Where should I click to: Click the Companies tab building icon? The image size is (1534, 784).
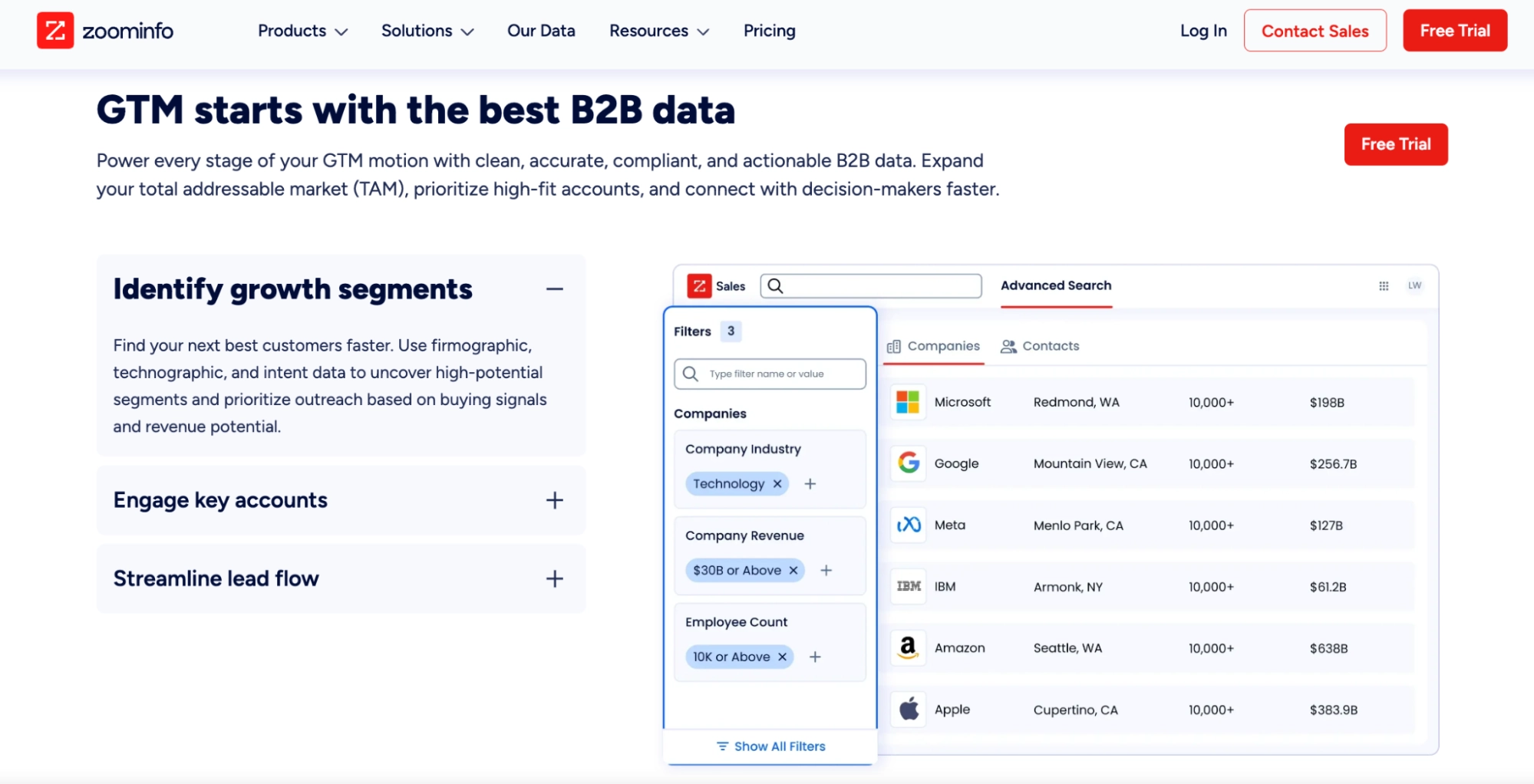[893, 347]
